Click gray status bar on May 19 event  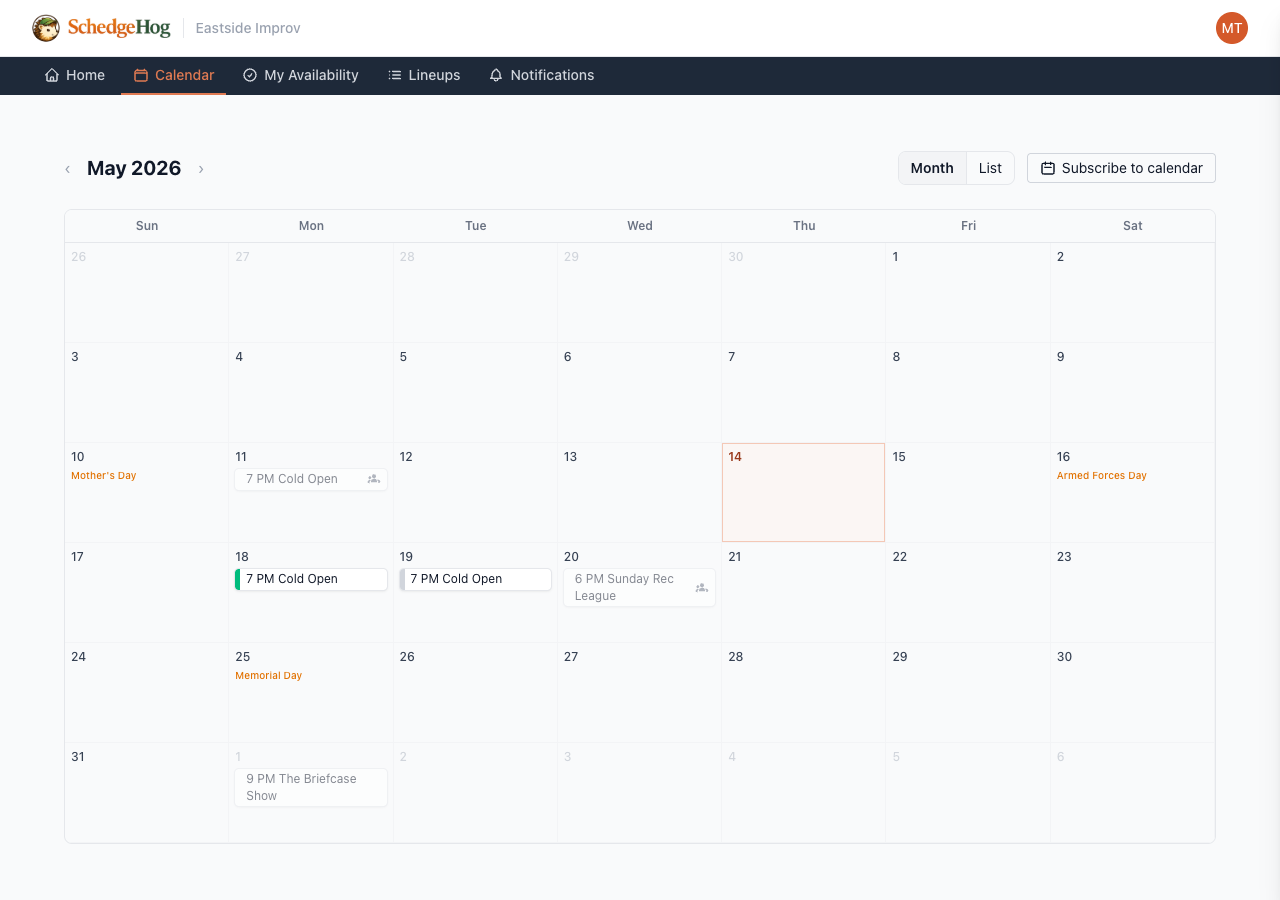402,579
